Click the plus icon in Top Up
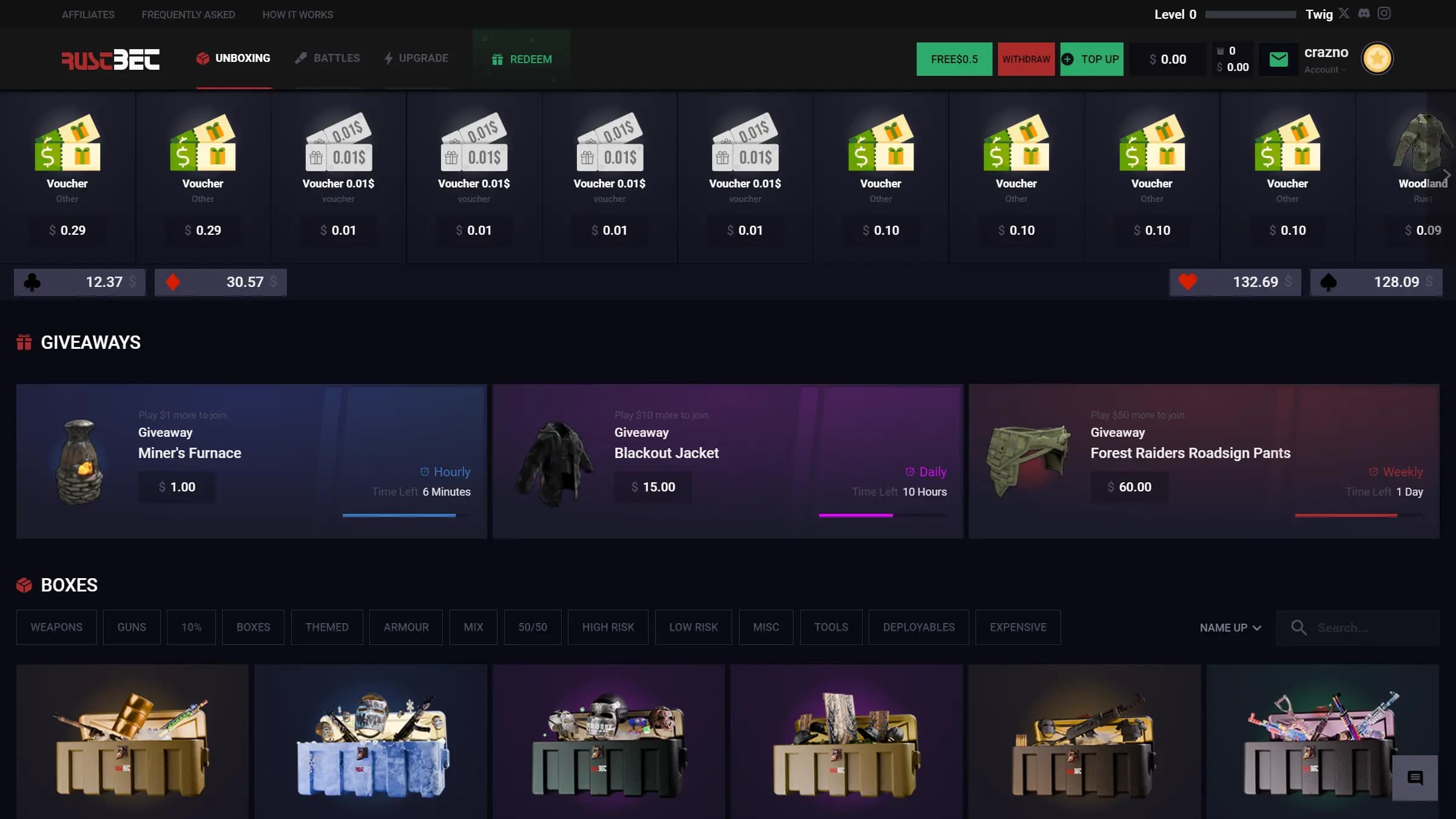This screenshot has height=819, width=1456. 1068,59
